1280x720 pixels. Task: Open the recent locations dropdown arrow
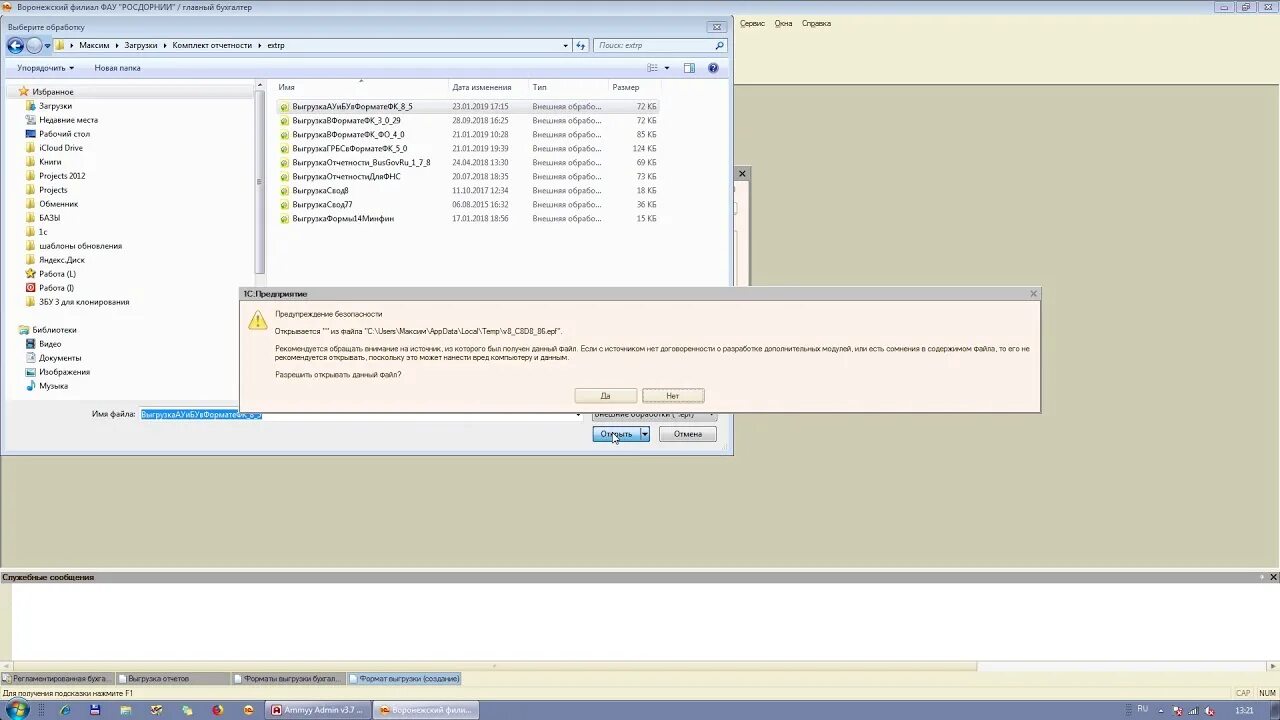coord(48,46)
